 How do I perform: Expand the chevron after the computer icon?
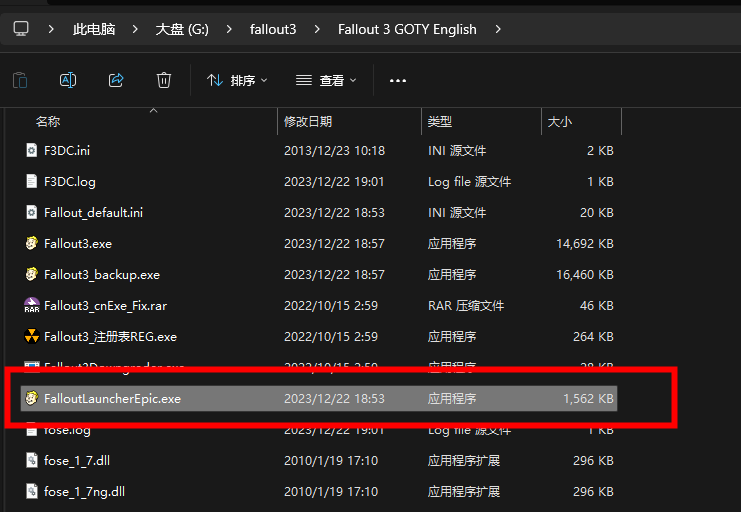(51, 29)
